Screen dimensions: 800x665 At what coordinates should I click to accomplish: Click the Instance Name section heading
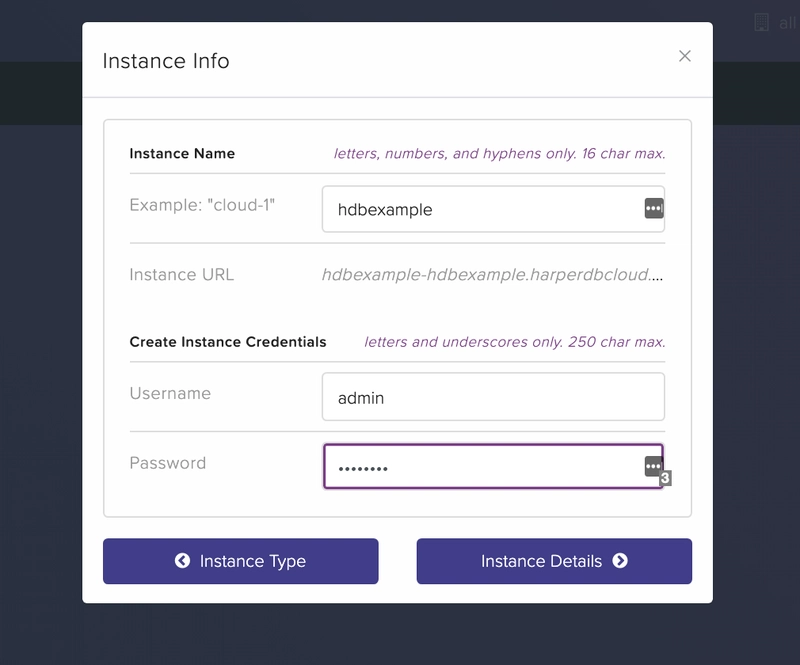tap(182, 154)
